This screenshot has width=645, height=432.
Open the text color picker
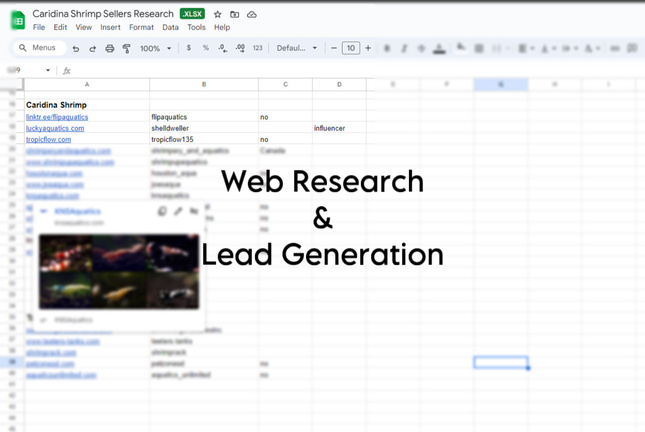[x=439, y=49]
